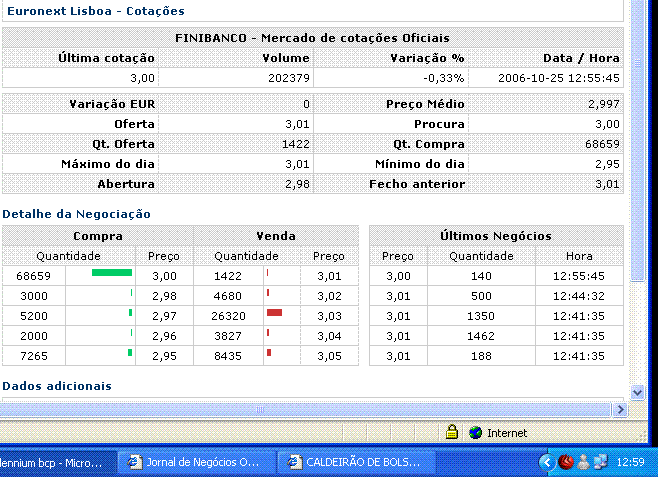Click the security padlock icon in status bar
The height and width of the screenshot is (480, 662).
click(x=451, y=432)
